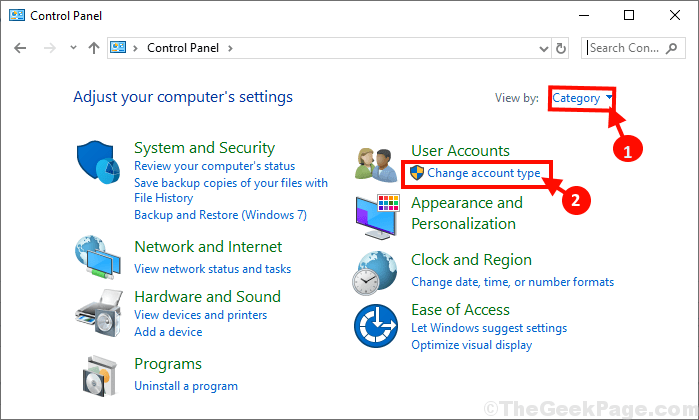
Task: Open the Hardware and Sound printer icon
Action: 99,313
